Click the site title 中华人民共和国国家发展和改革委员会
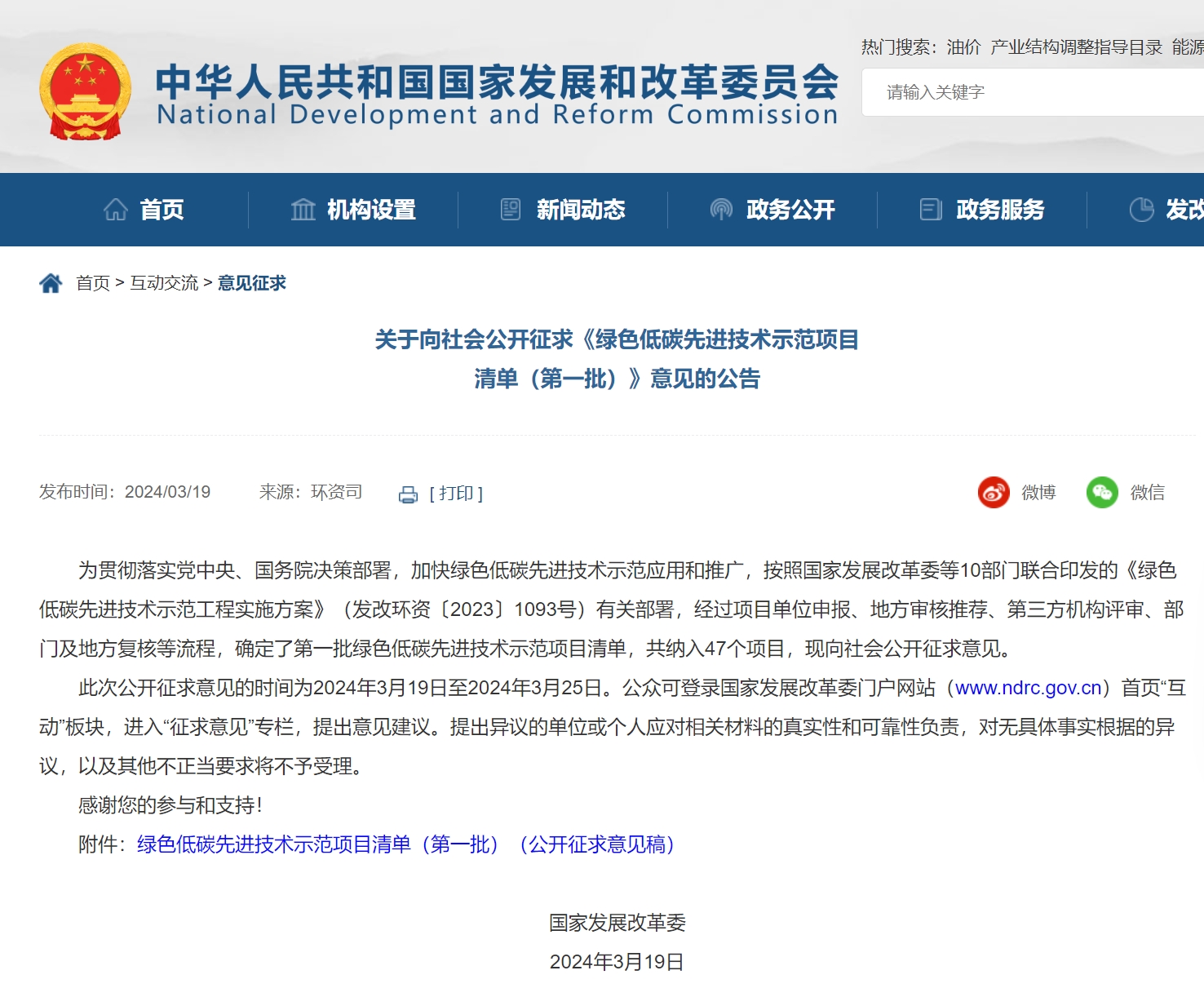Viewport: 1204px width, 997px height. click(497, 81)
